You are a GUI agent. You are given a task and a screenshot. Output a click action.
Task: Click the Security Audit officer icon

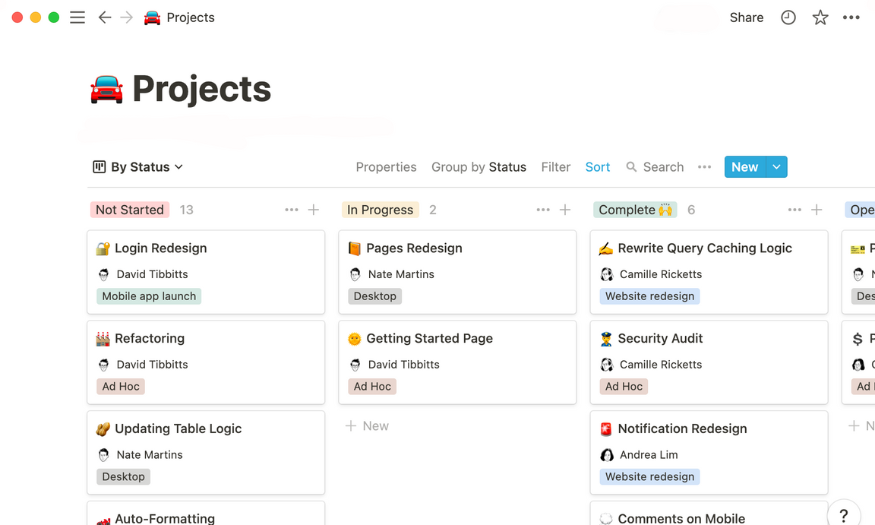click(606, 339)
